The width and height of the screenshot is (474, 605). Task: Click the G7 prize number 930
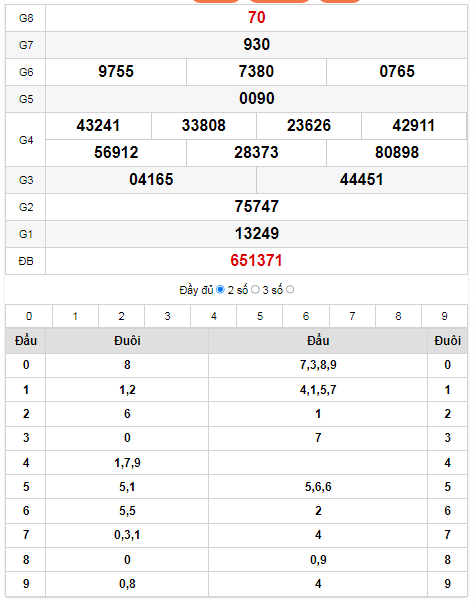pyautogui.click(x=257, y=44)
